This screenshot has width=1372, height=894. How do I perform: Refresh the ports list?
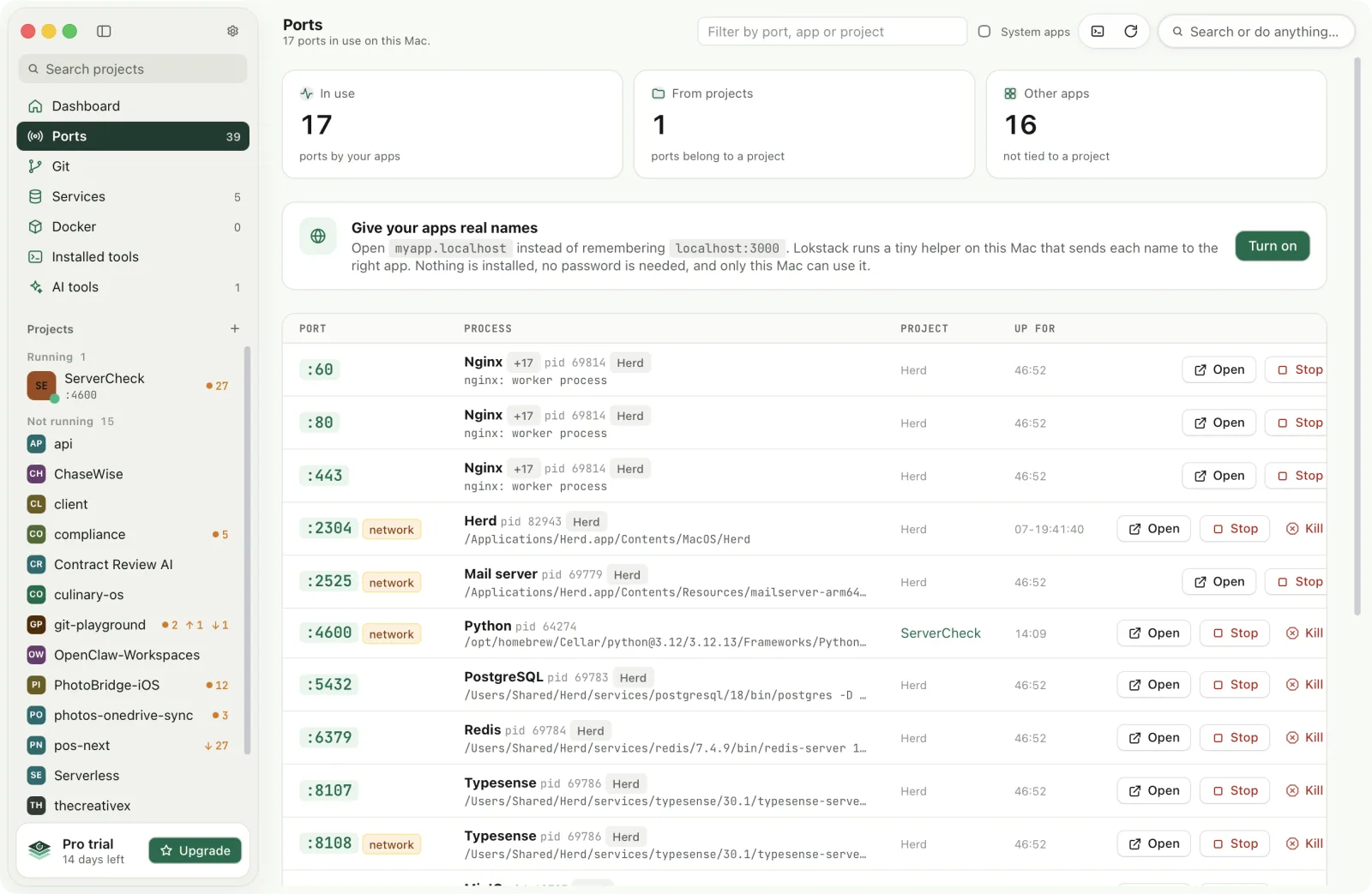pos(1131,32)
